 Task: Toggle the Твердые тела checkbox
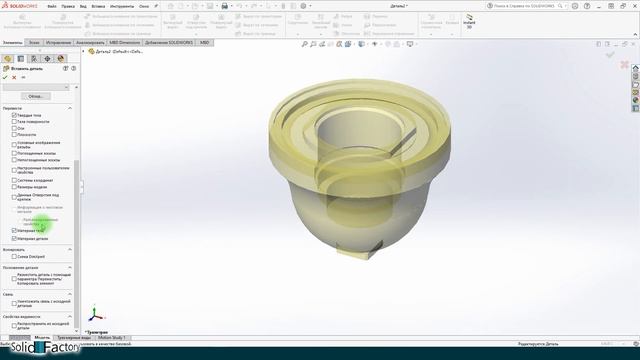coord(14,115)
